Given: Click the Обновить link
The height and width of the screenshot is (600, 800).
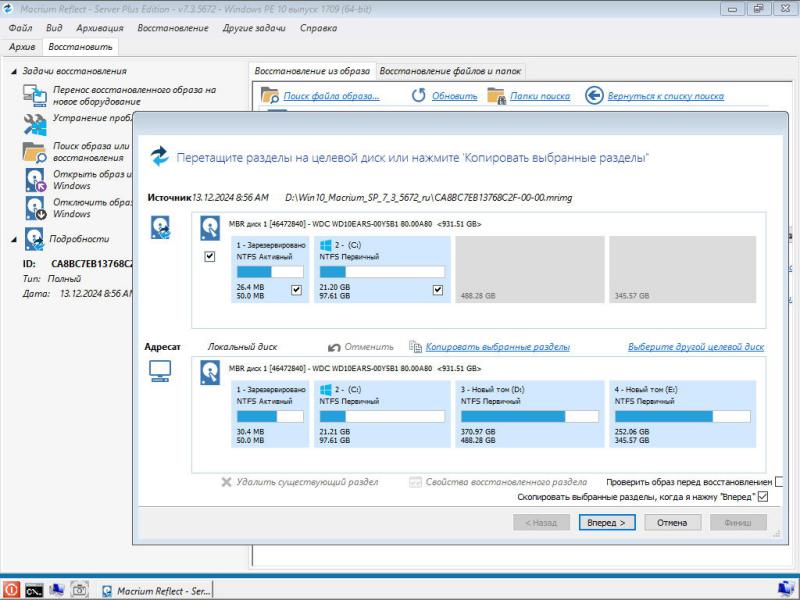Looking at the screenshot, I should coord(455,96).
